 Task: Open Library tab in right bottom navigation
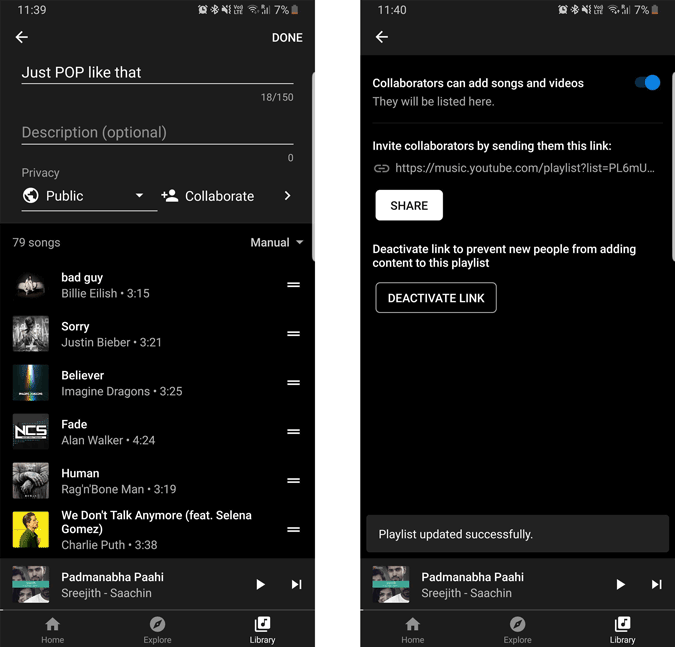[622, 629]
